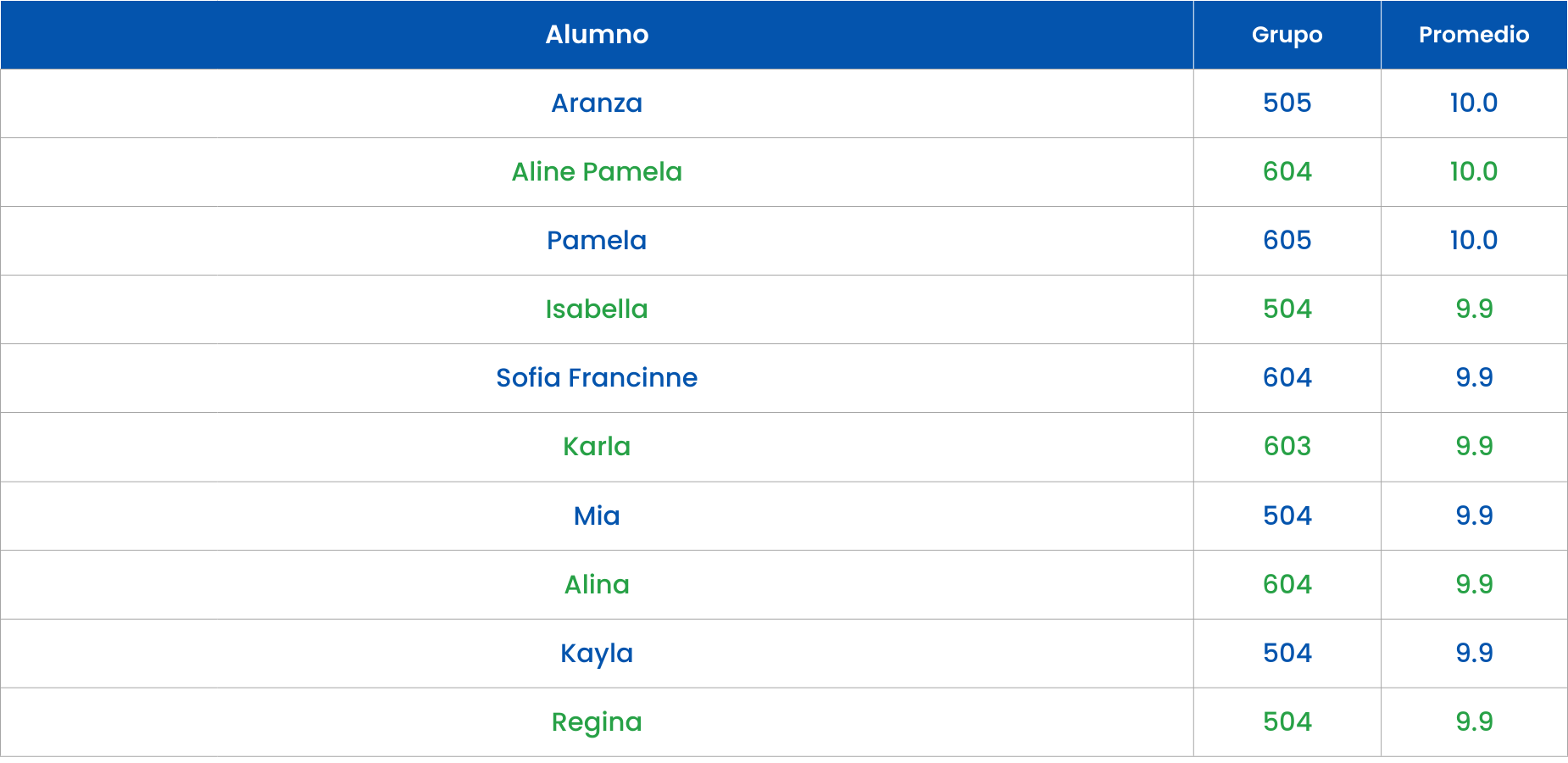This screenshot has height=763, width=1568.
Task: Select the name Regina
Action: coord(597,722)
